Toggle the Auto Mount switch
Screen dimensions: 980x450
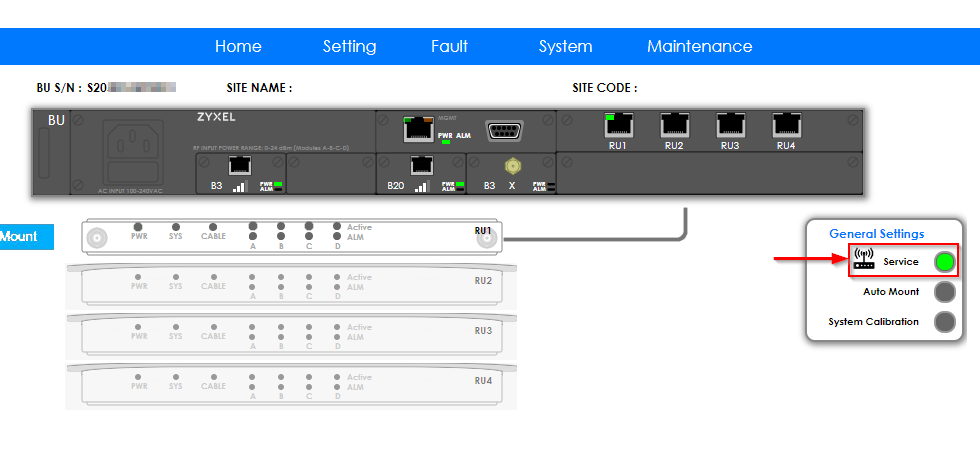pos(945,292)
